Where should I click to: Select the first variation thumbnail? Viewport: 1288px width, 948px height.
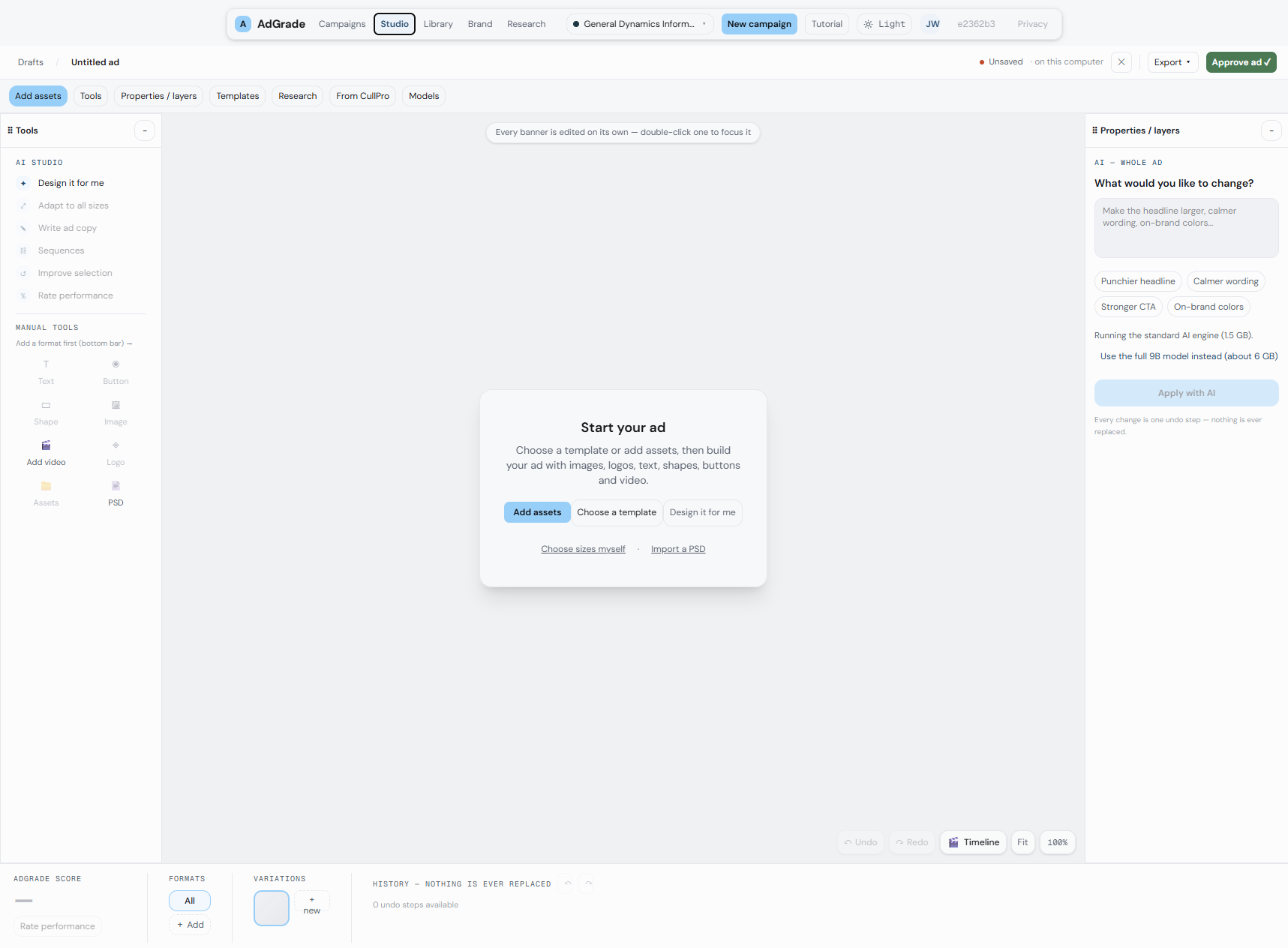point(272,908)
